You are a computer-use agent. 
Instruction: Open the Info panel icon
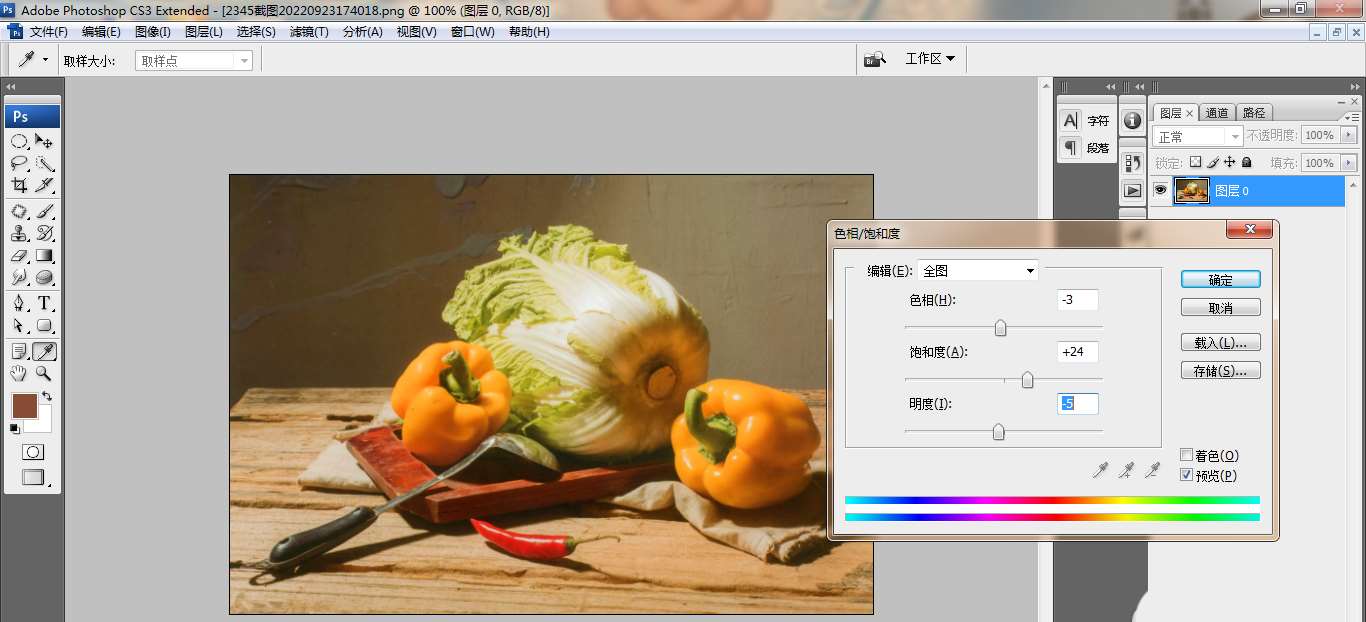1132,120
